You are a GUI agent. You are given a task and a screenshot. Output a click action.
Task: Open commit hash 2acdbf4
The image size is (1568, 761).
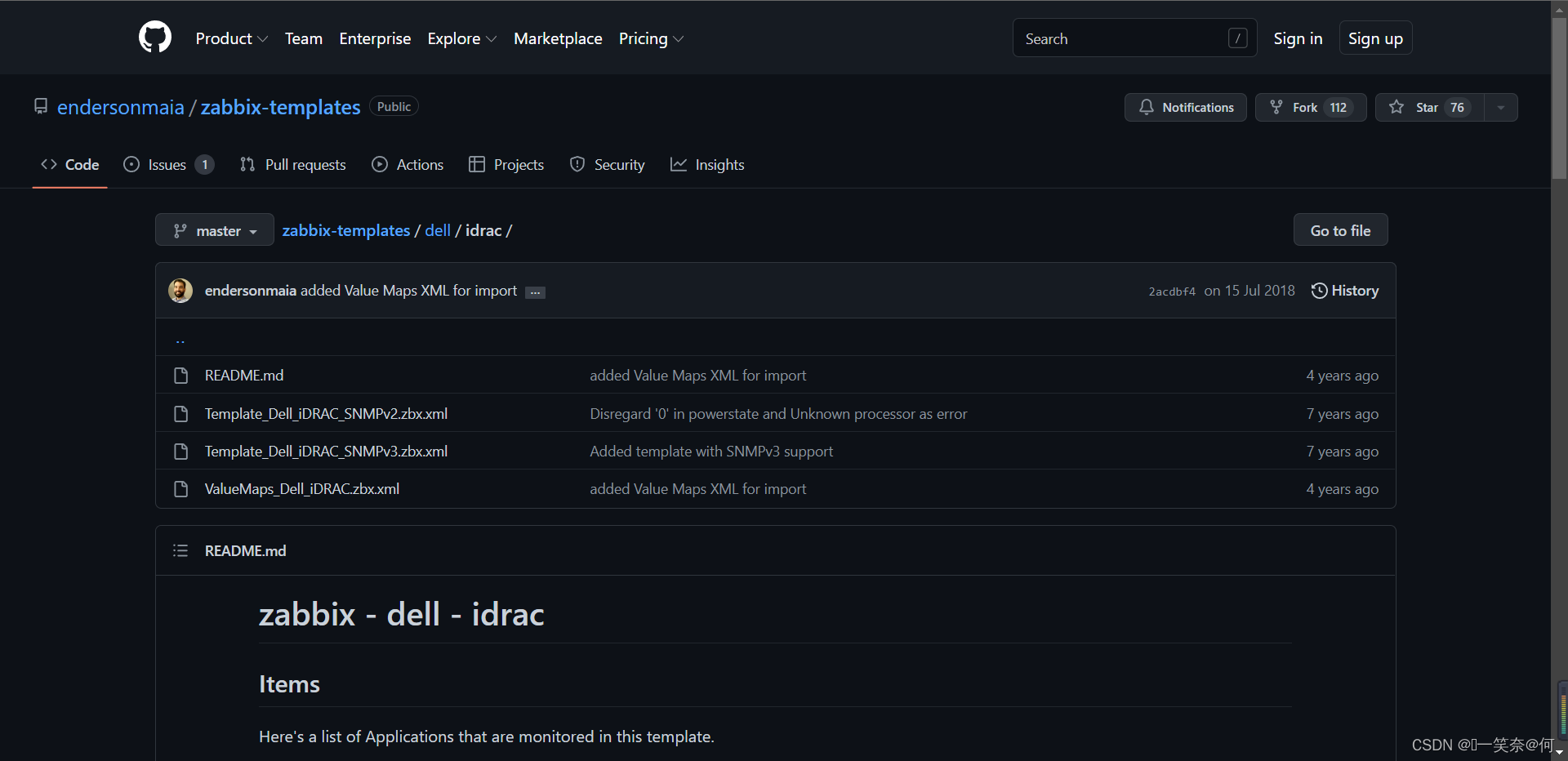(1172, 291)
